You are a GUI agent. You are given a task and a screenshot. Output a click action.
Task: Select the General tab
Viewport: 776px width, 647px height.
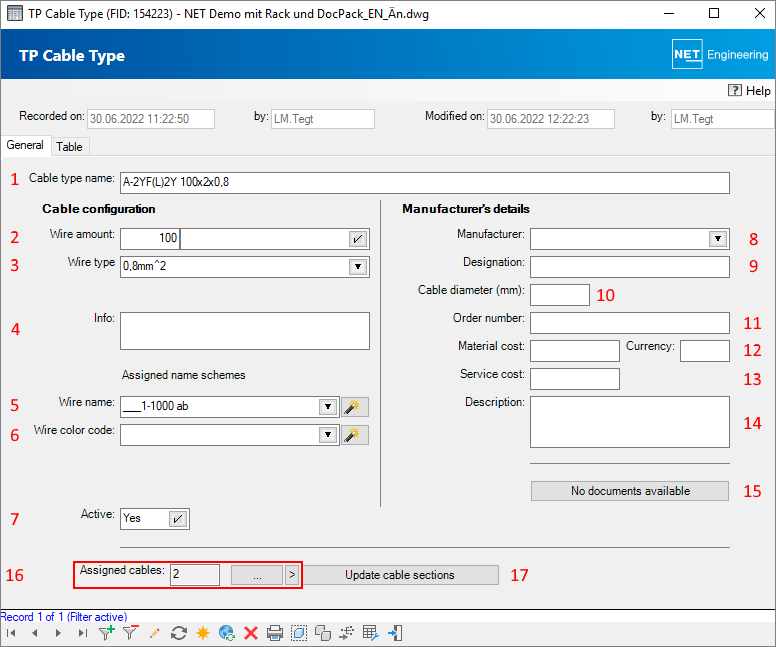click(25, 145)
